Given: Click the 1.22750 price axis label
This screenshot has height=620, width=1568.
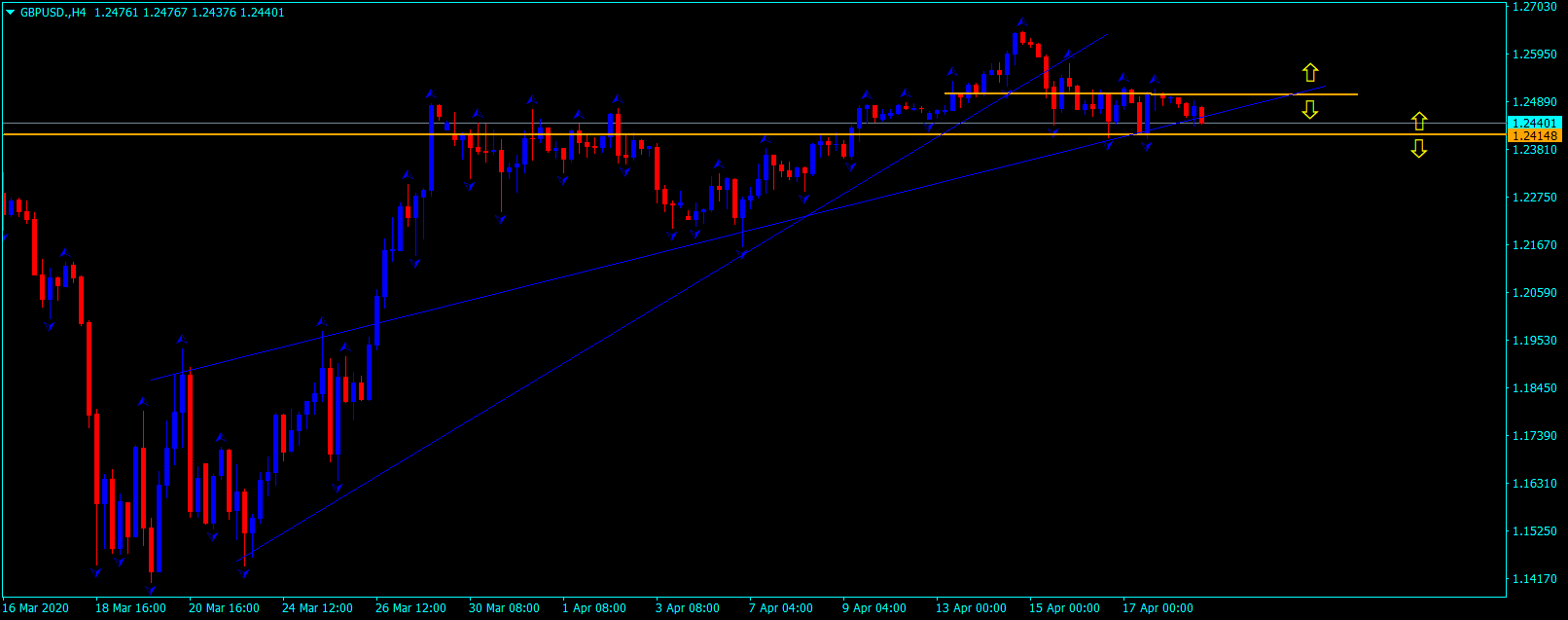Looking at the screenshot, I should (x=1535, y=198).
